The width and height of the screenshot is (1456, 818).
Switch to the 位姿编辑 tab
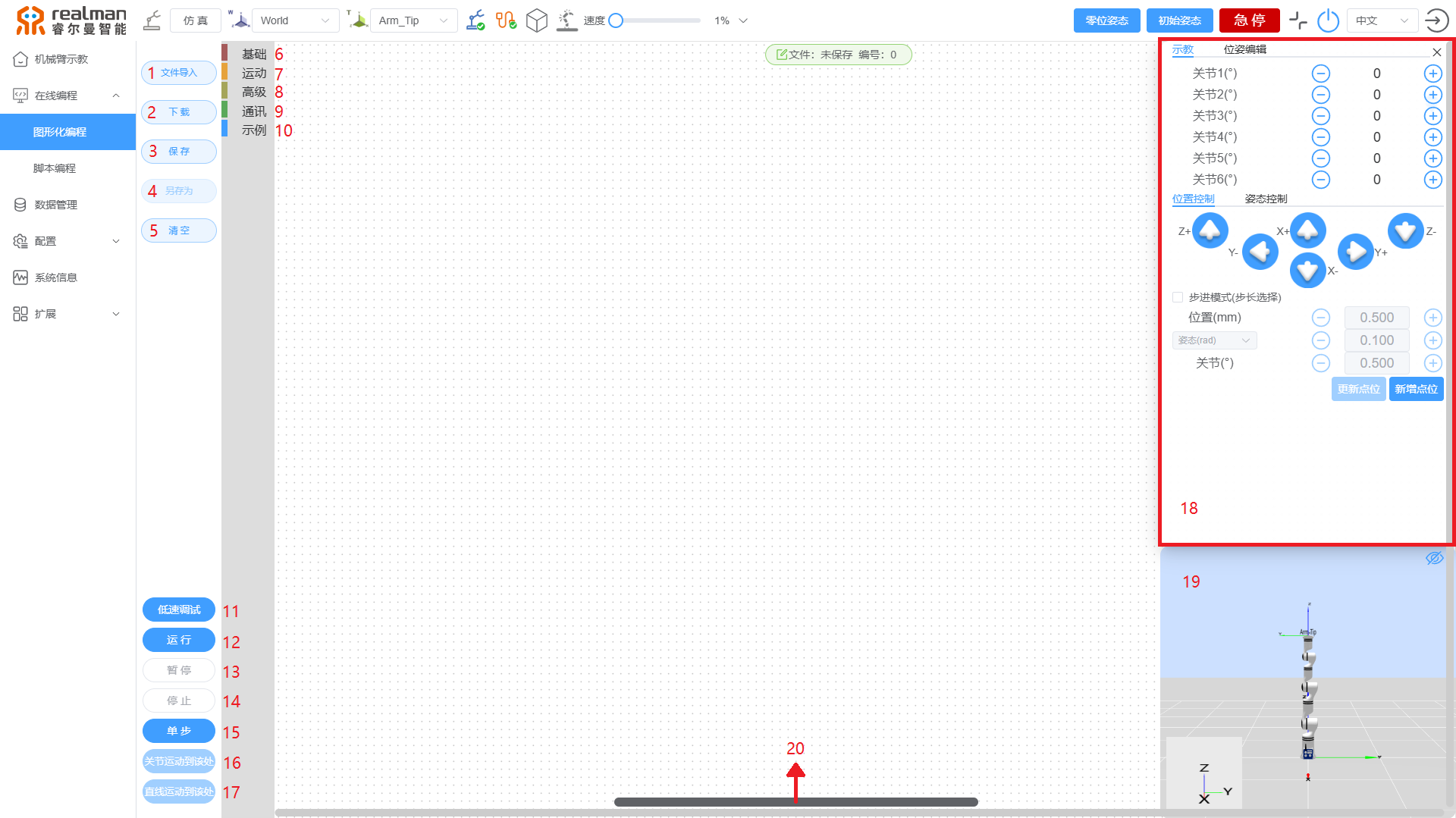point(1244,49)
